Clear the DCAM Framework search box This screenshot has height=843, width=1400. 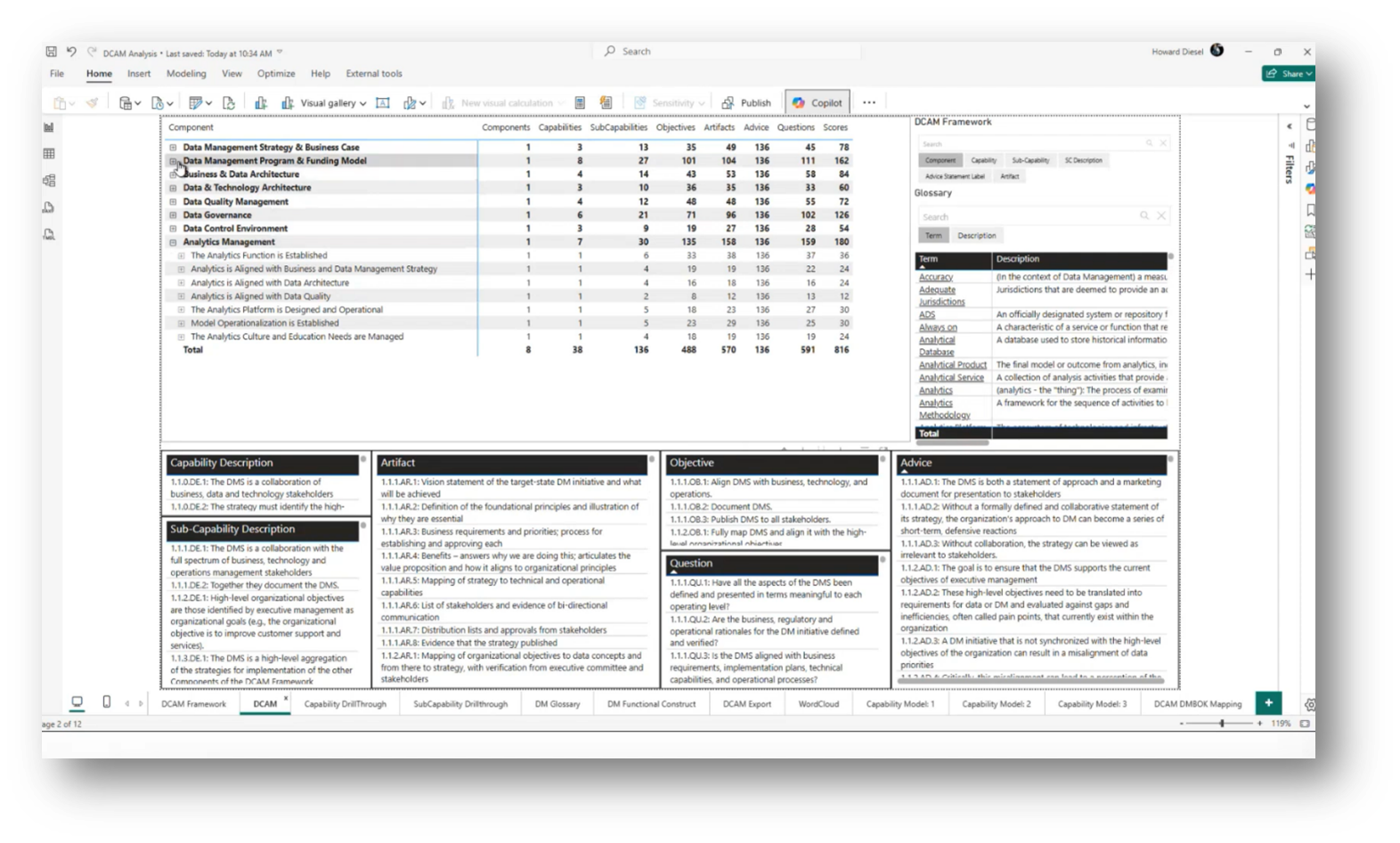pos(1163,143)
